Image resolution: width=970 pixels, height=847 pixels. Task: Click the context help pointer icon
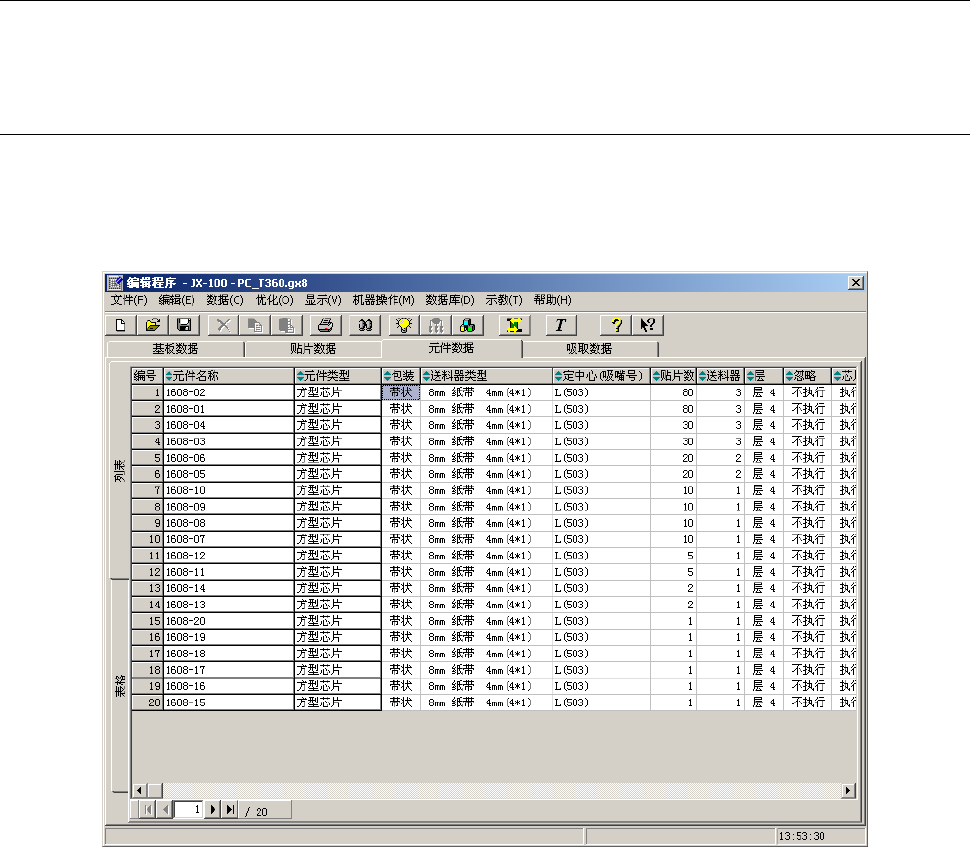point(647,325)
